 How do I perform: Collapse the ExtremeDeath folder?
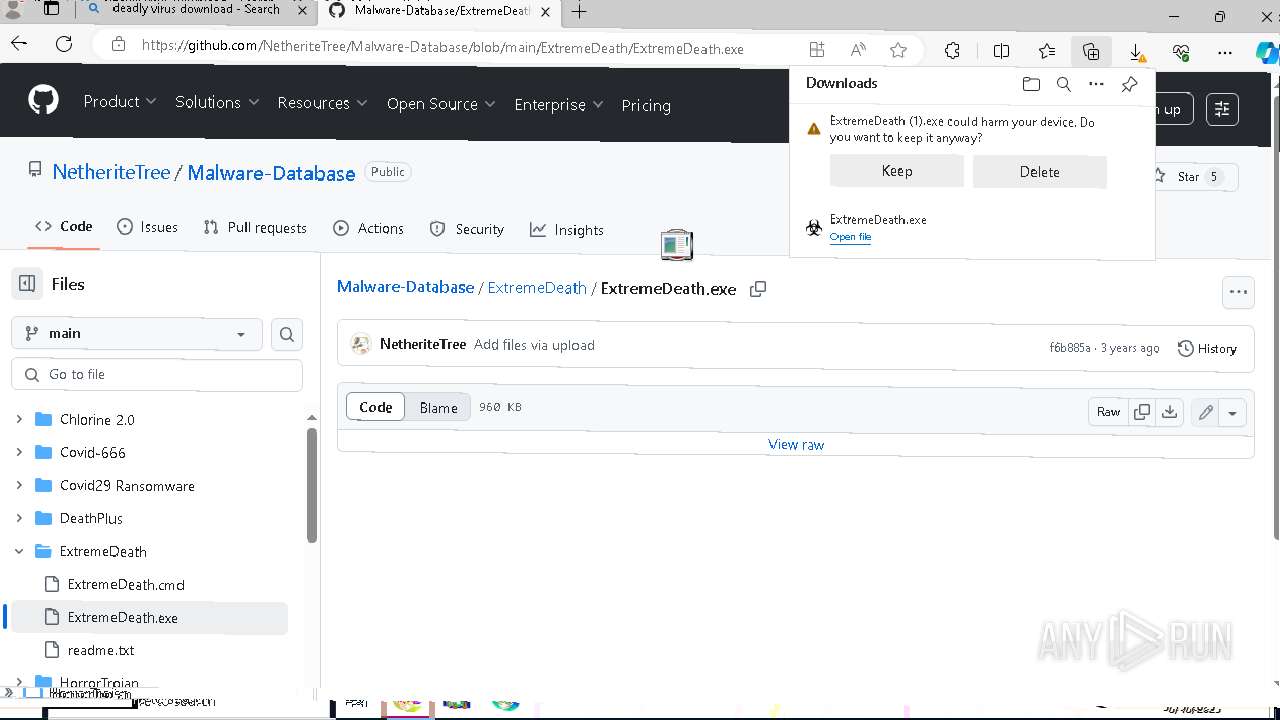[19, 551]
